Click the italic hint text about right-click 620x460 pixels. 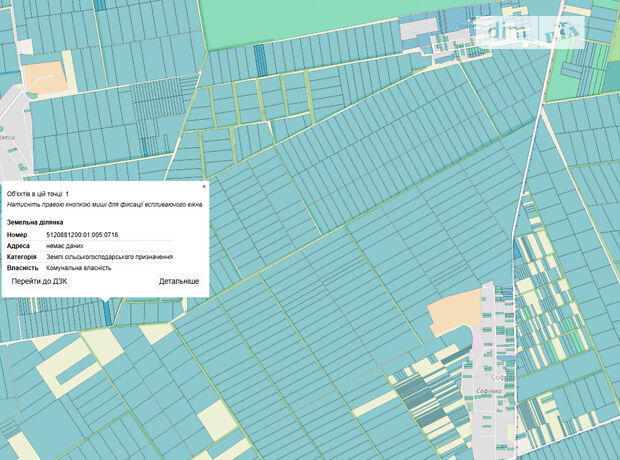[104, 204]
